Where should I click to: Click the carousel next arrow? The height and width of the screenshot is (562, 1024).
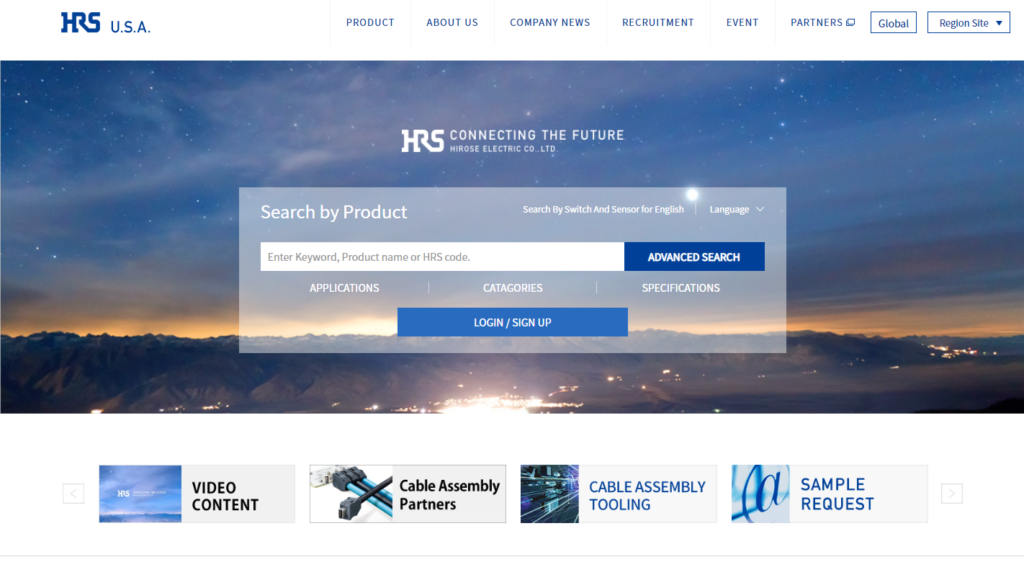[952, 493]
